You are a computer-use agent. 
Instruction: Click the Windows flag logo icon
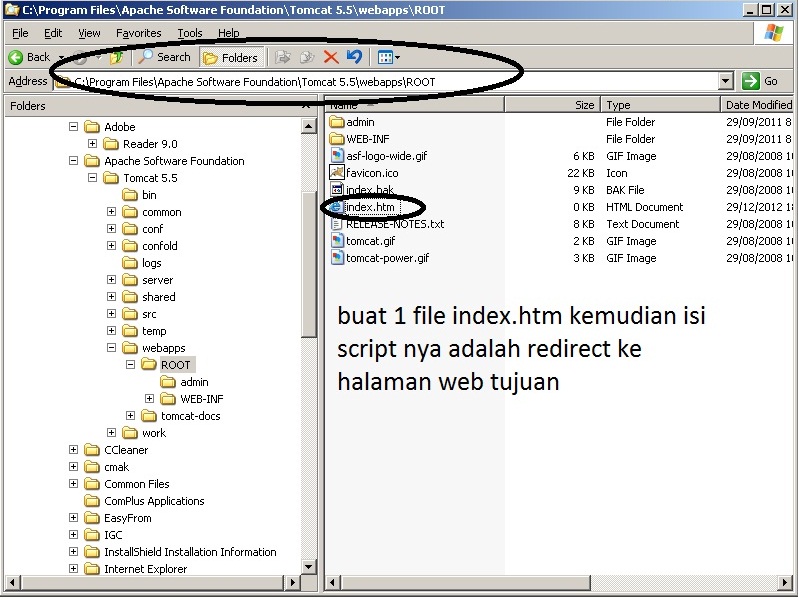(x=774, y=34)
